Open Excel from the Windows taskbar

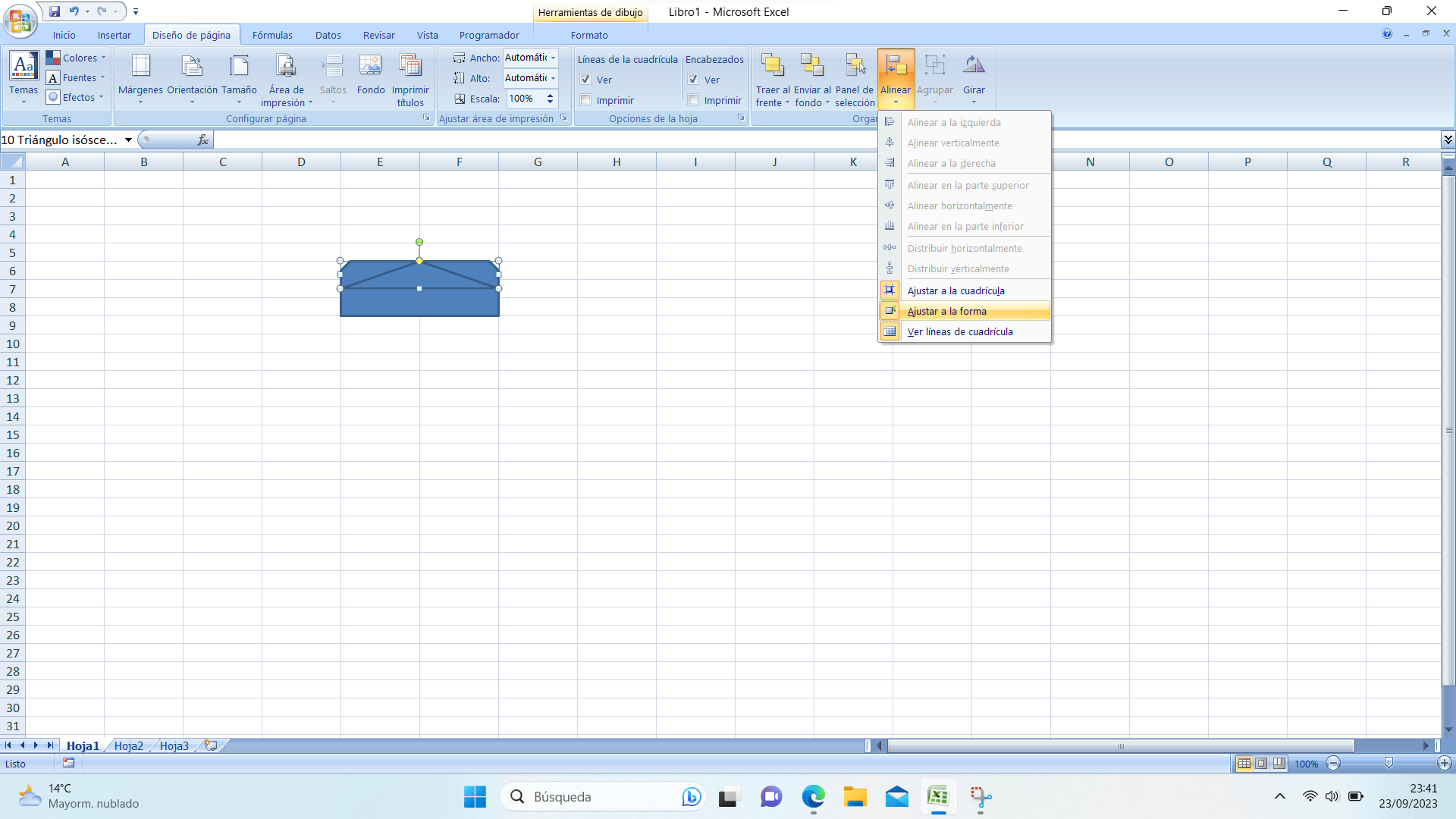point(938,796)
